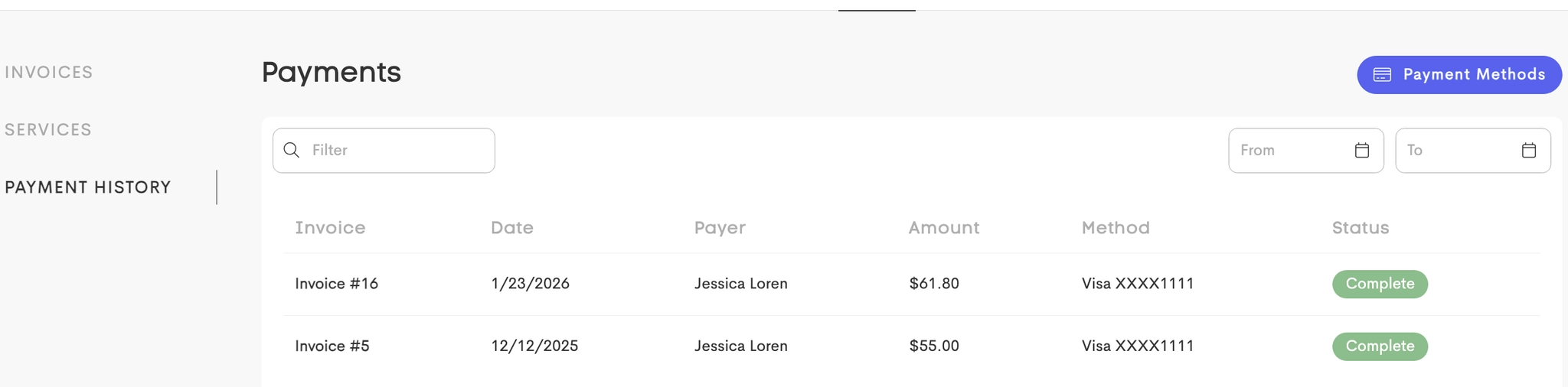The image size is (1568, 387).
Task: Open the Invoices sidebar section
Action: click(49, 73)
